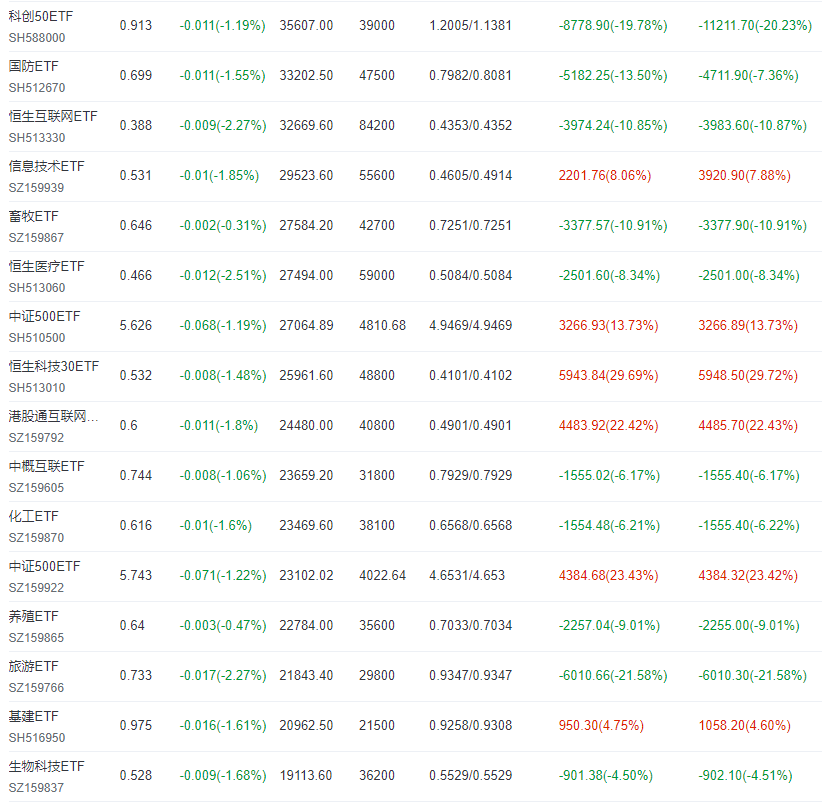
Task: Select loss -11211.70(-20.23%)
Action: point(755,25)
